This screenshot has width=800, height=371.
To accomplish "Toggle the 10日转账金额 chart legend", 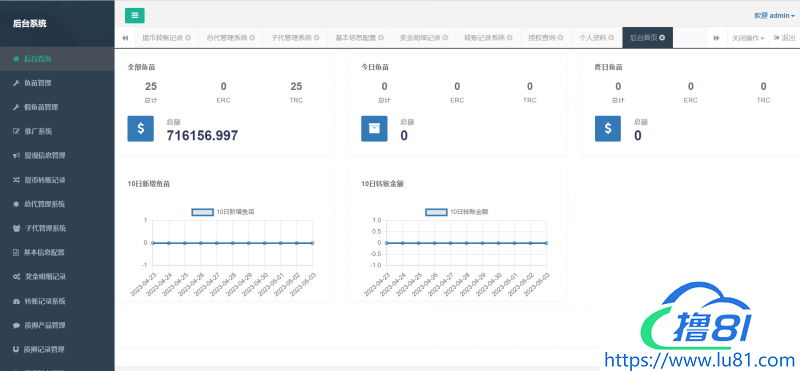I will pos(456,212).
